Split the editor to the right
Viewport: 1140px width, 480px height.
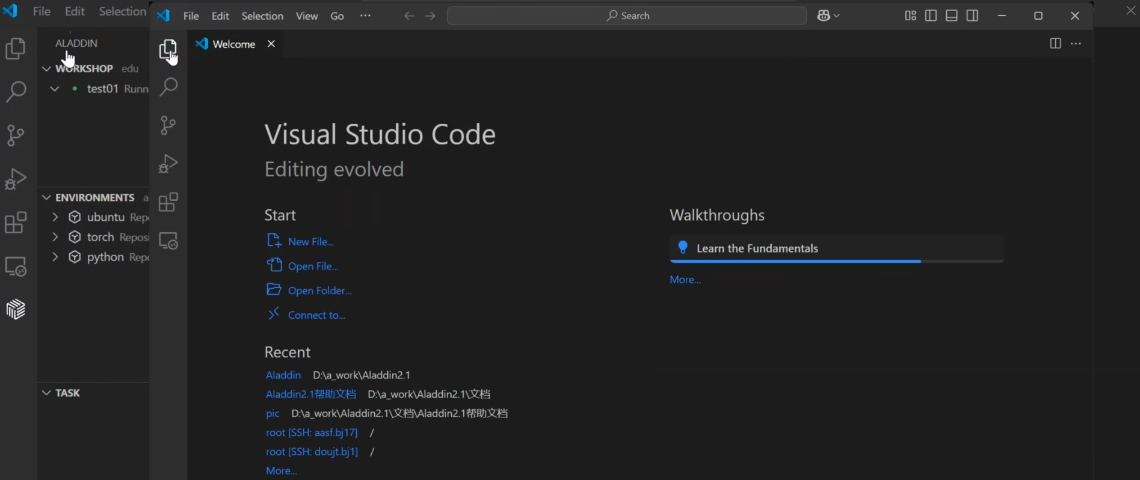coord(1056,44)
